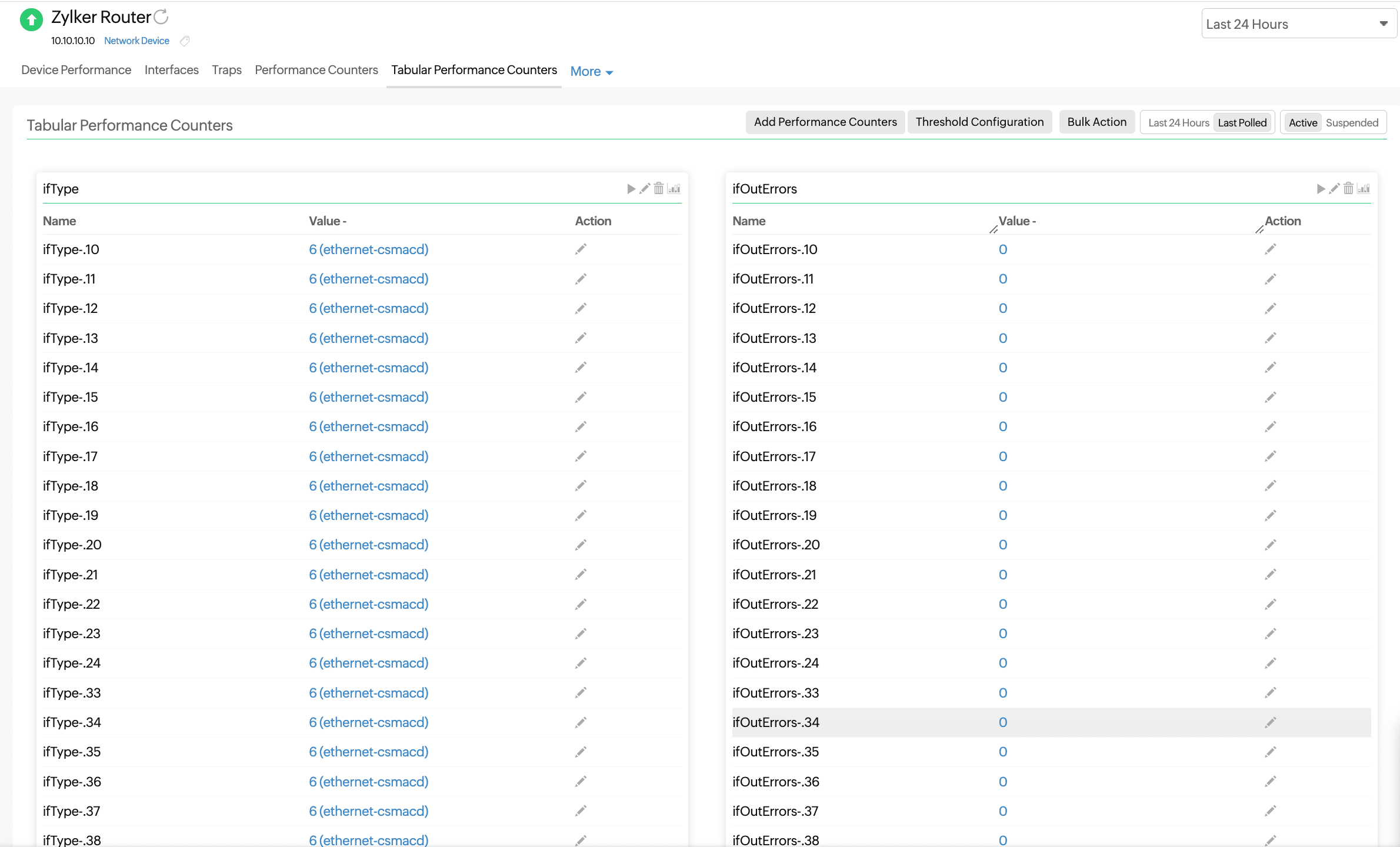Toggle data view to Last Polled
Screen dimensions: 1400x847
1242,123
